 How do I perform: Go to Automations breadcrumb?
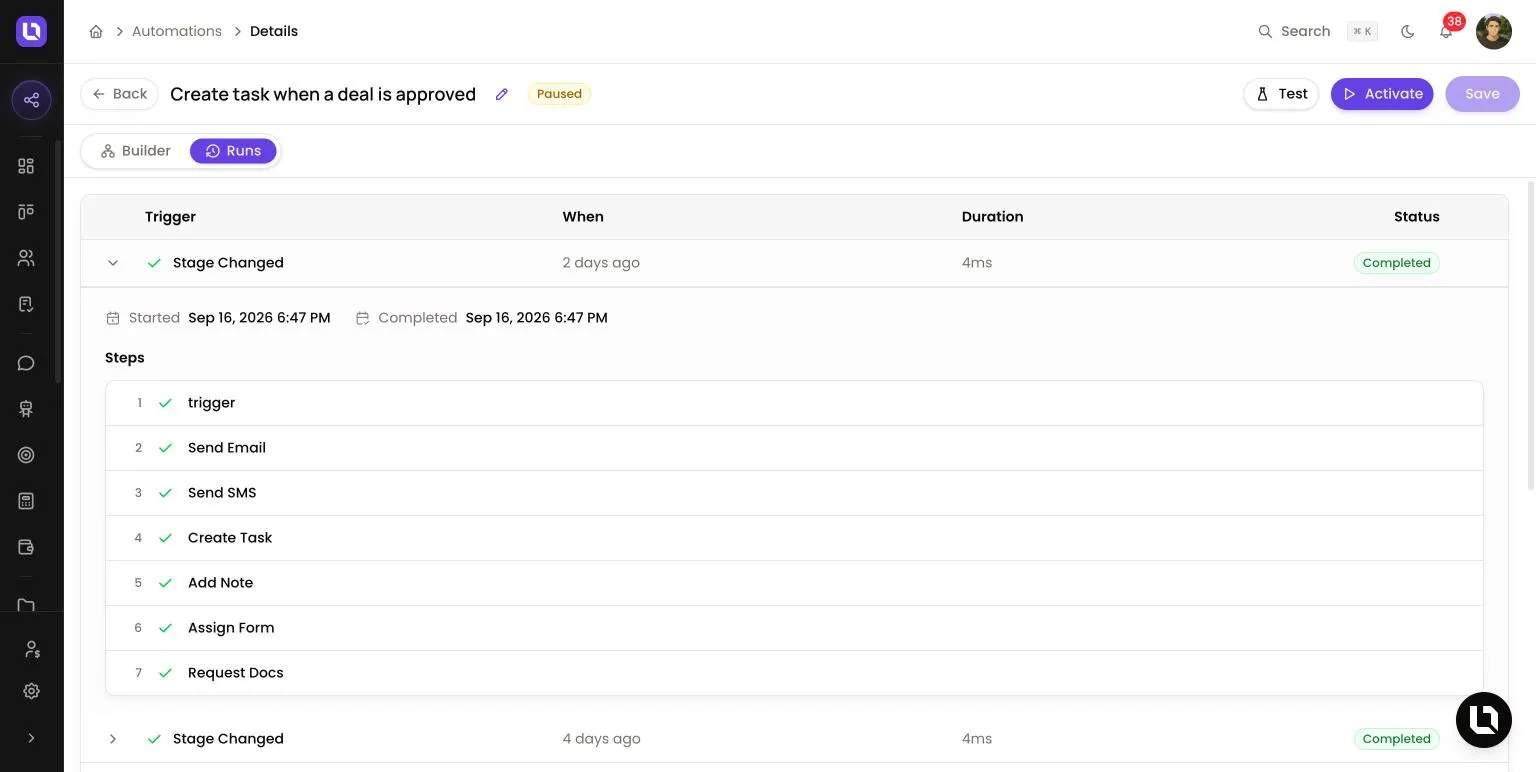177,31
